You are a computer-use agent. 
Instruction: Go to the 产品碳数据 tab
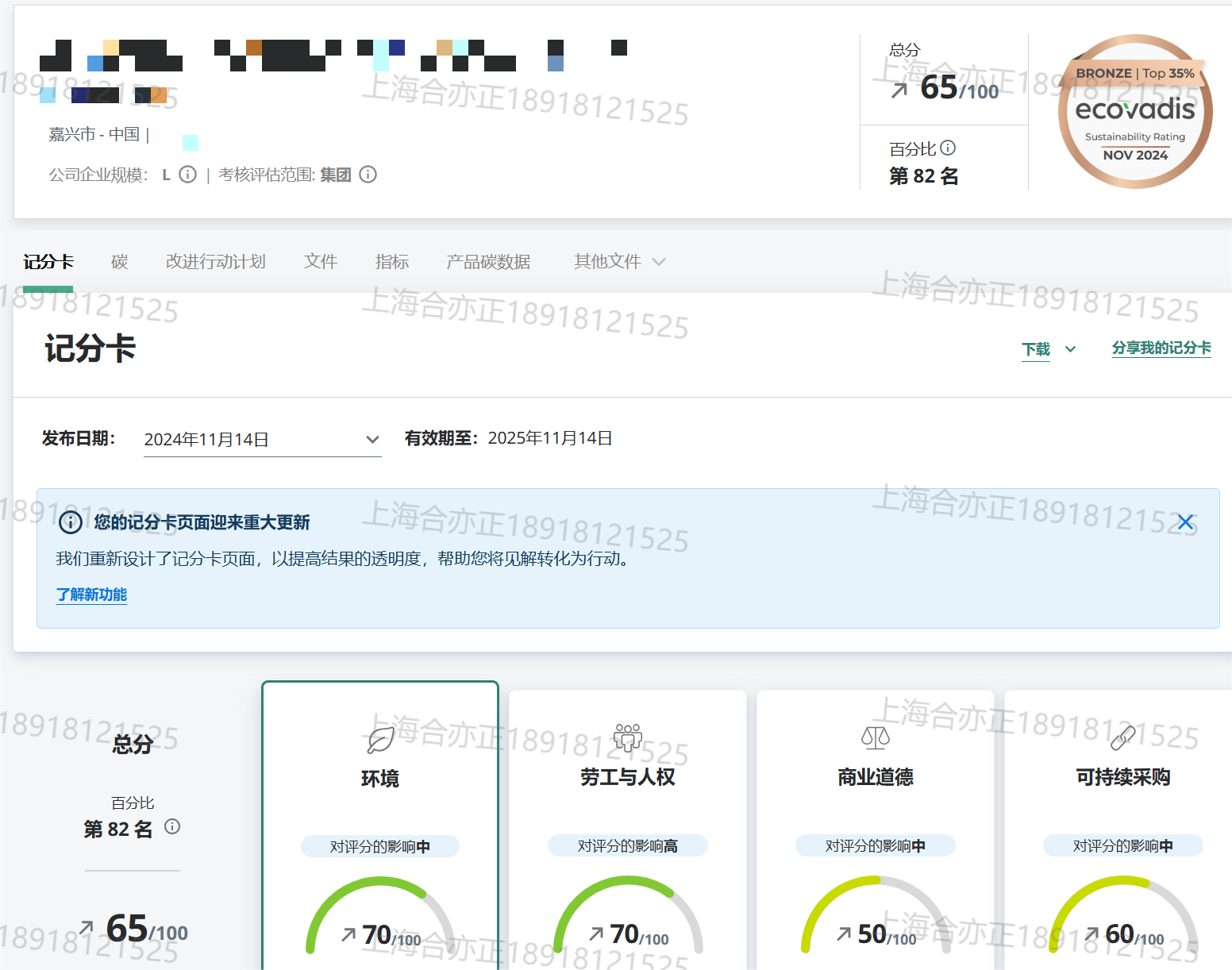click(x=487, y=262)
